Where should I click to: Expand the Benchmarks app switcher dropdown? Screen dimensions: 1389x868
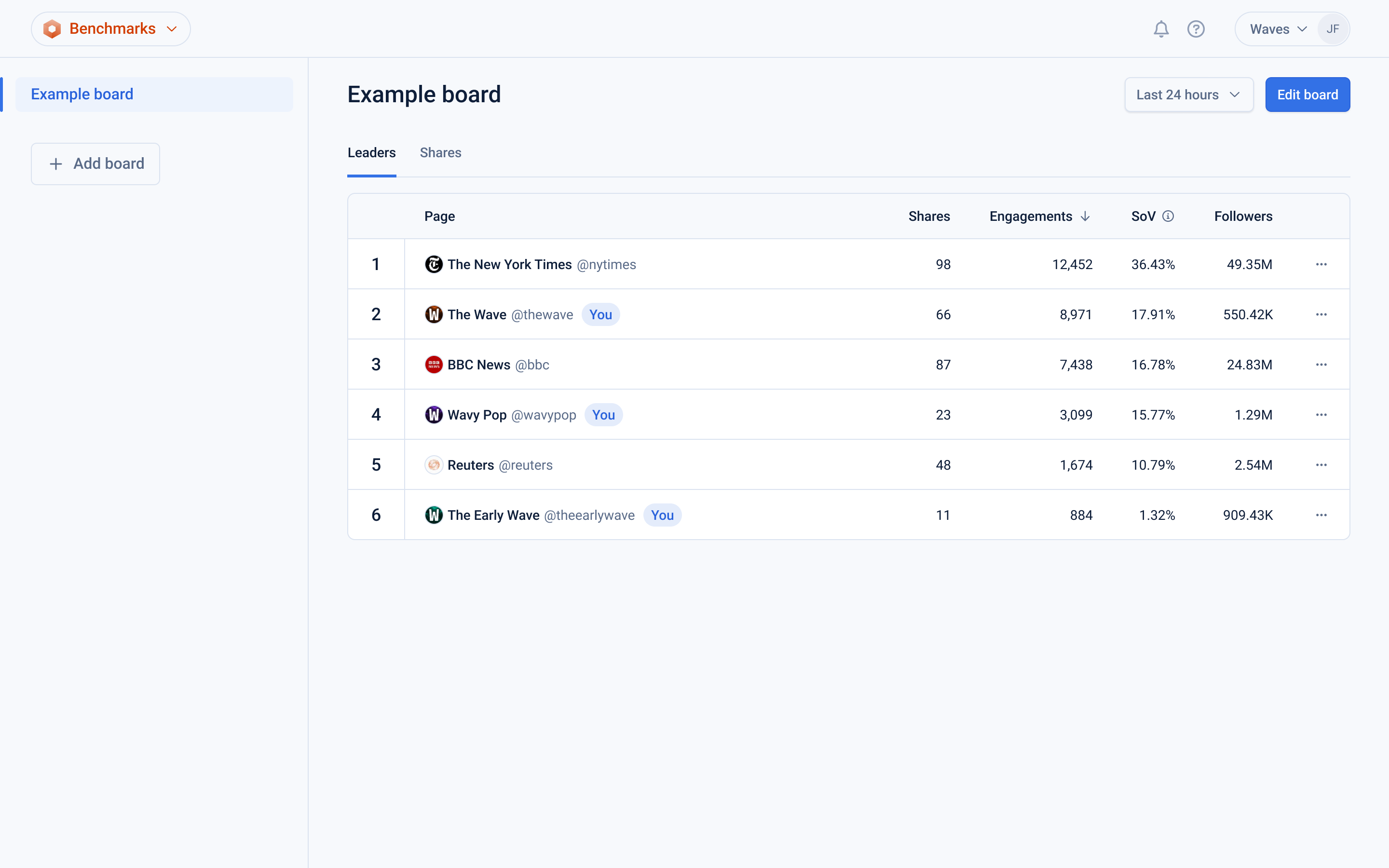pyautogui.click(x=111, y=29)
